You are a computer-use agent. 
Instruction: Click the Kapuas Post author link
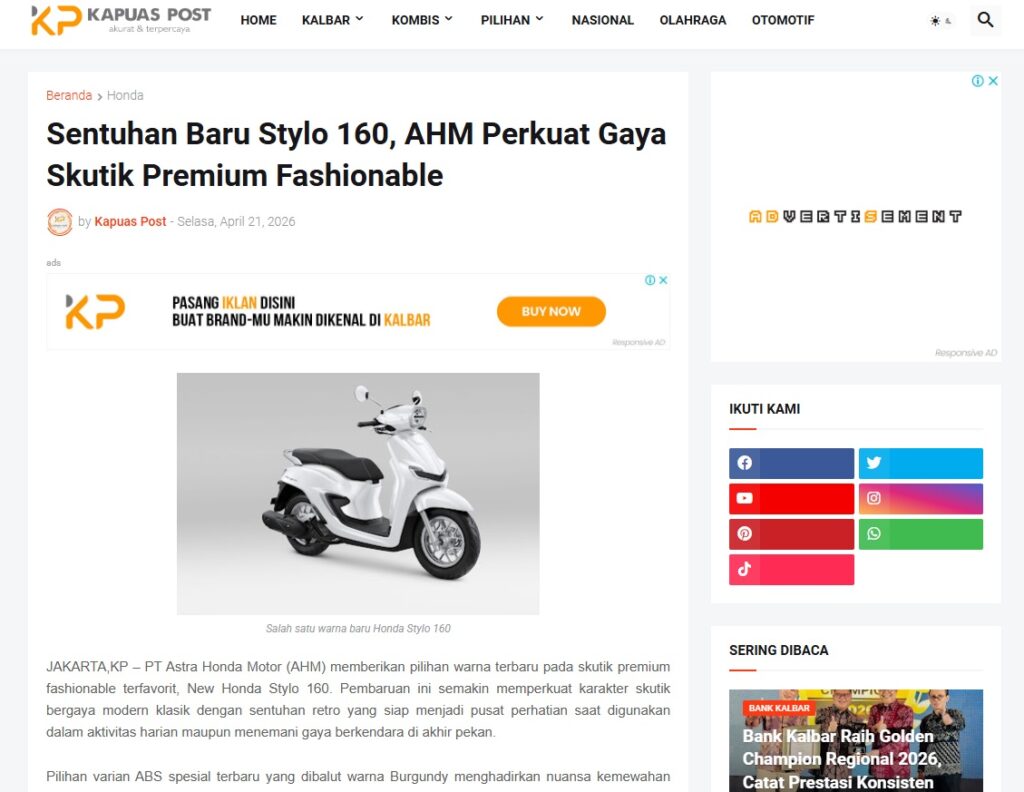click(130, 221)
